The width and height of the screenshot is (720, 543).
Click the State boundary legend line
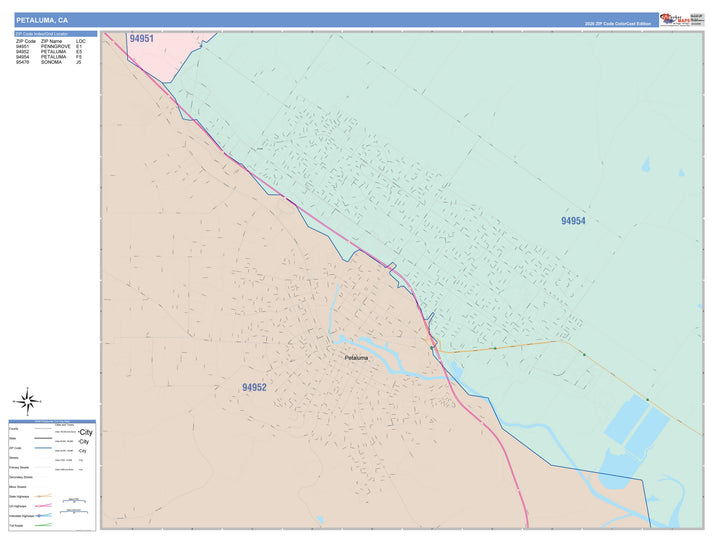(x=44, y=438)
